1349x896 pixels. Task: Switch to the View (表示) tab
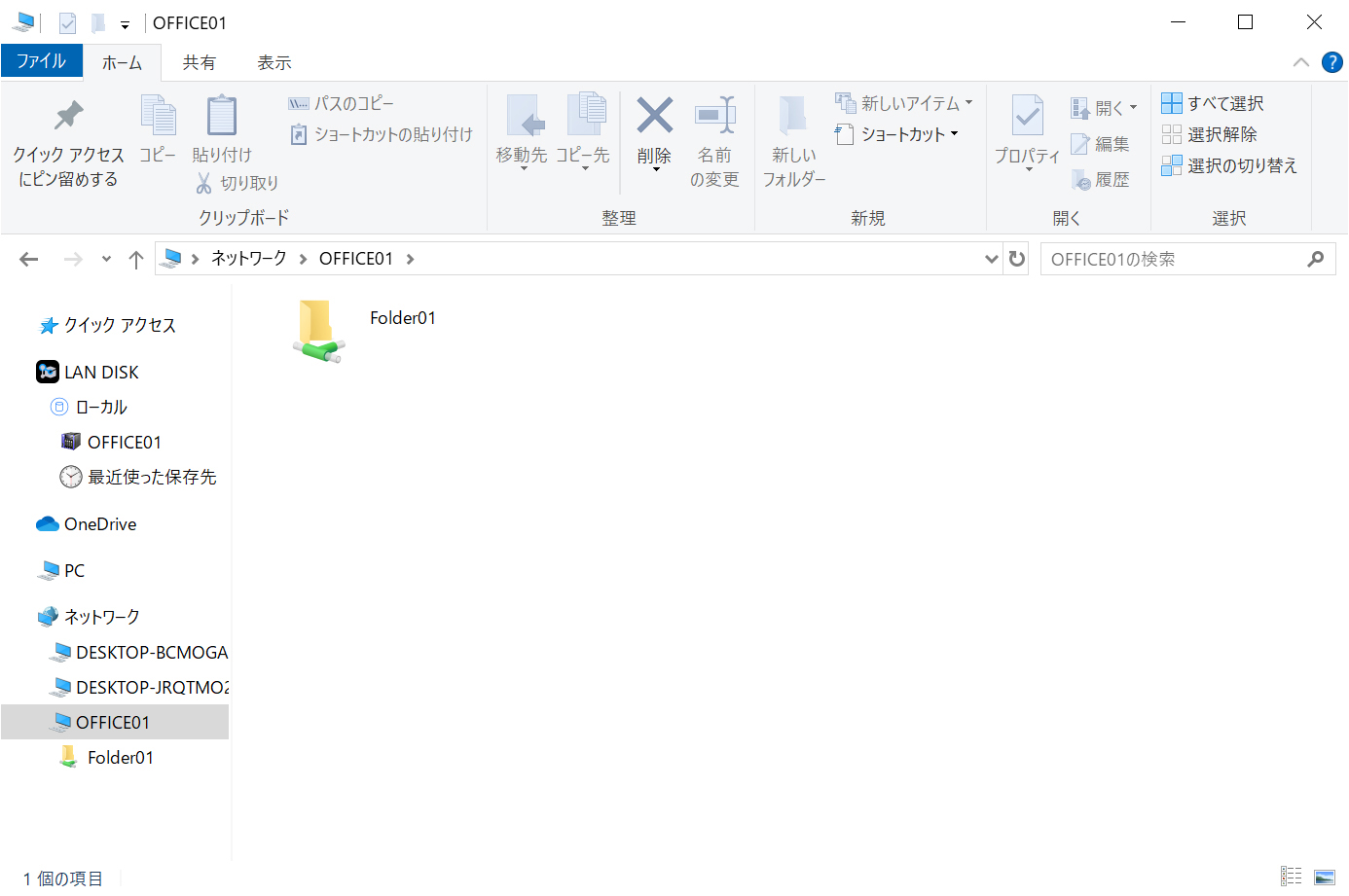274,62
